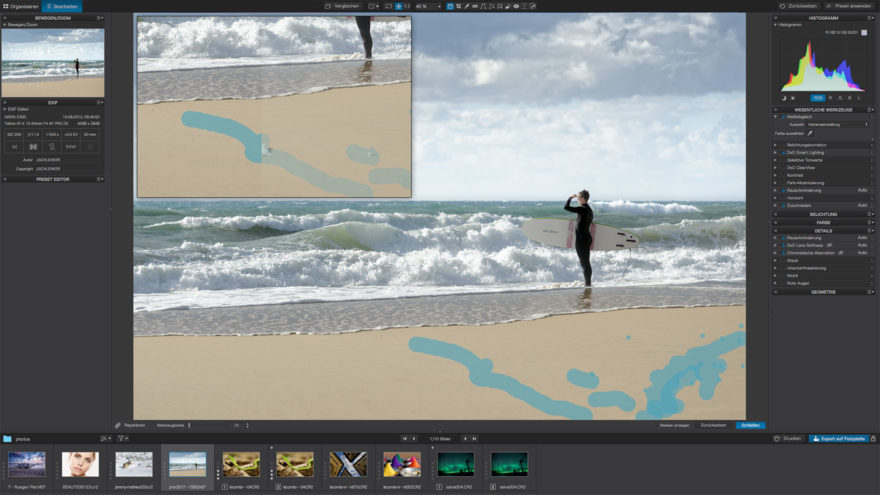Click the Zurücksetzen button in top bar

(x=796, y=6)
